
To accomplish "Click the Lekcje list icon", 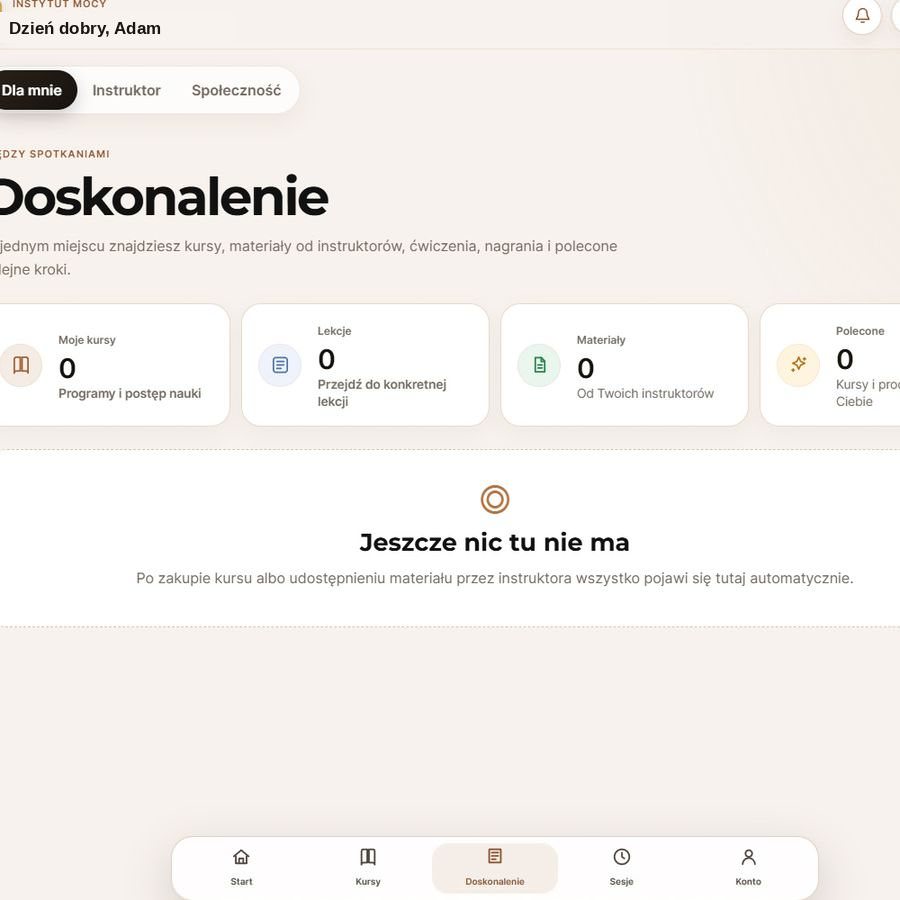I will pyautogui.click(x=280, y=365).
